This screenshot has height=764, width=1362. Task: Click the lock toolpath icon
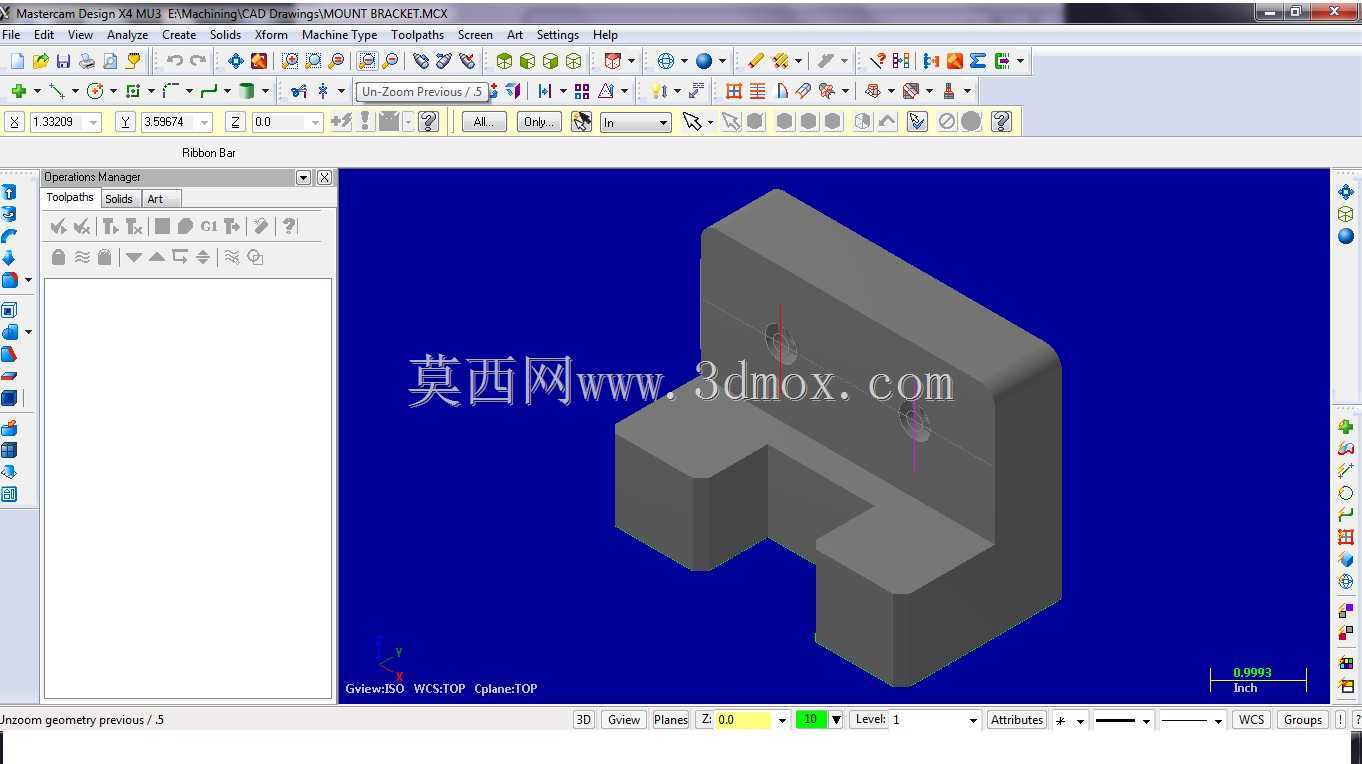[58, 257]
